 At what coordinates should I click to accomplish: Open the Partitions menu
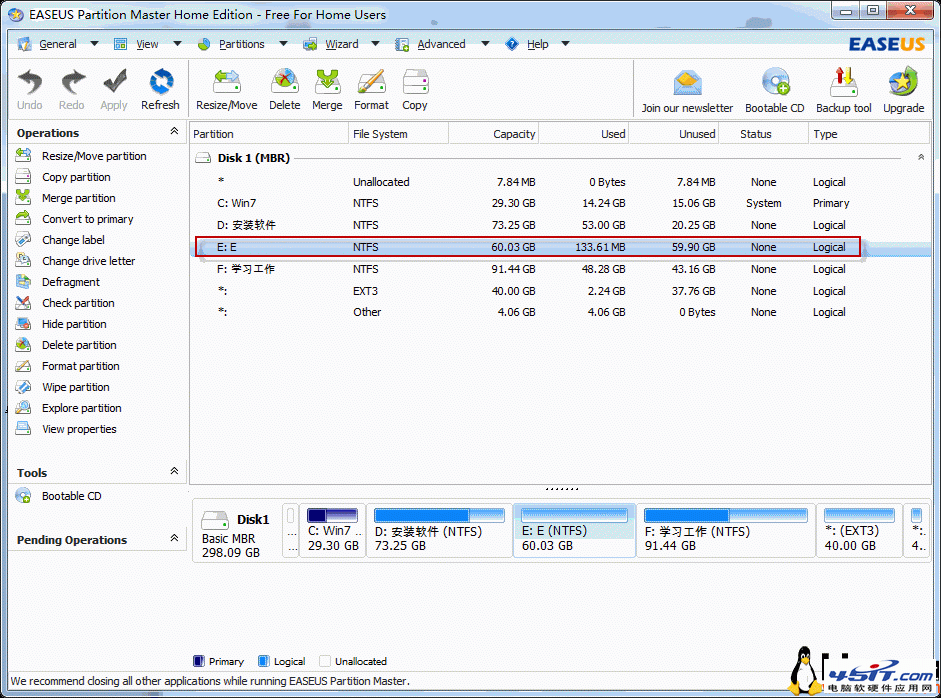tap(241, 44)
